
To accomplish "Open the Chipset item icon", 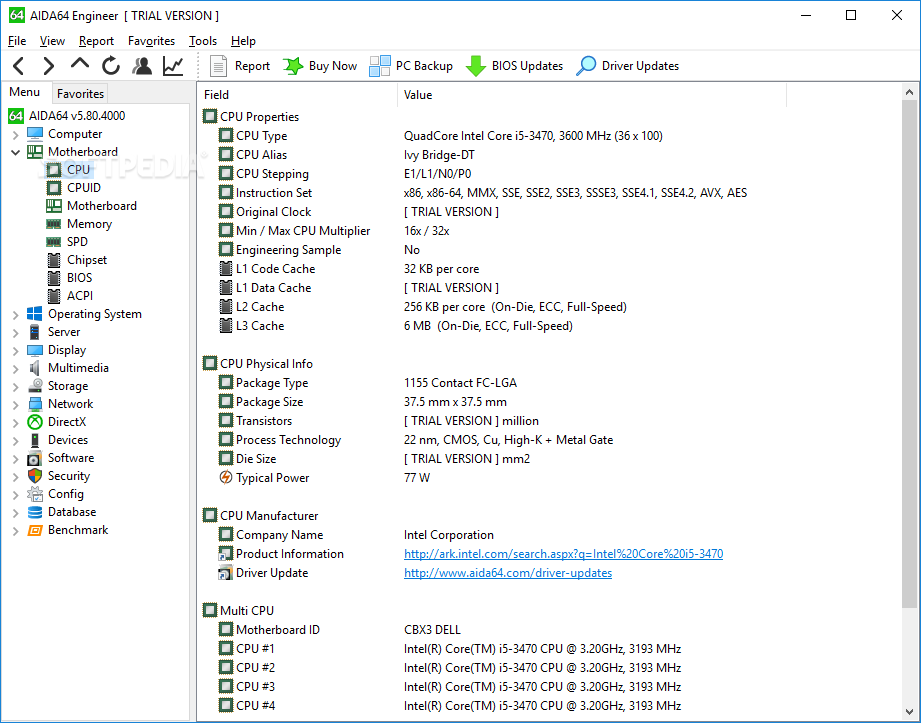I will [x=54, y=260].
